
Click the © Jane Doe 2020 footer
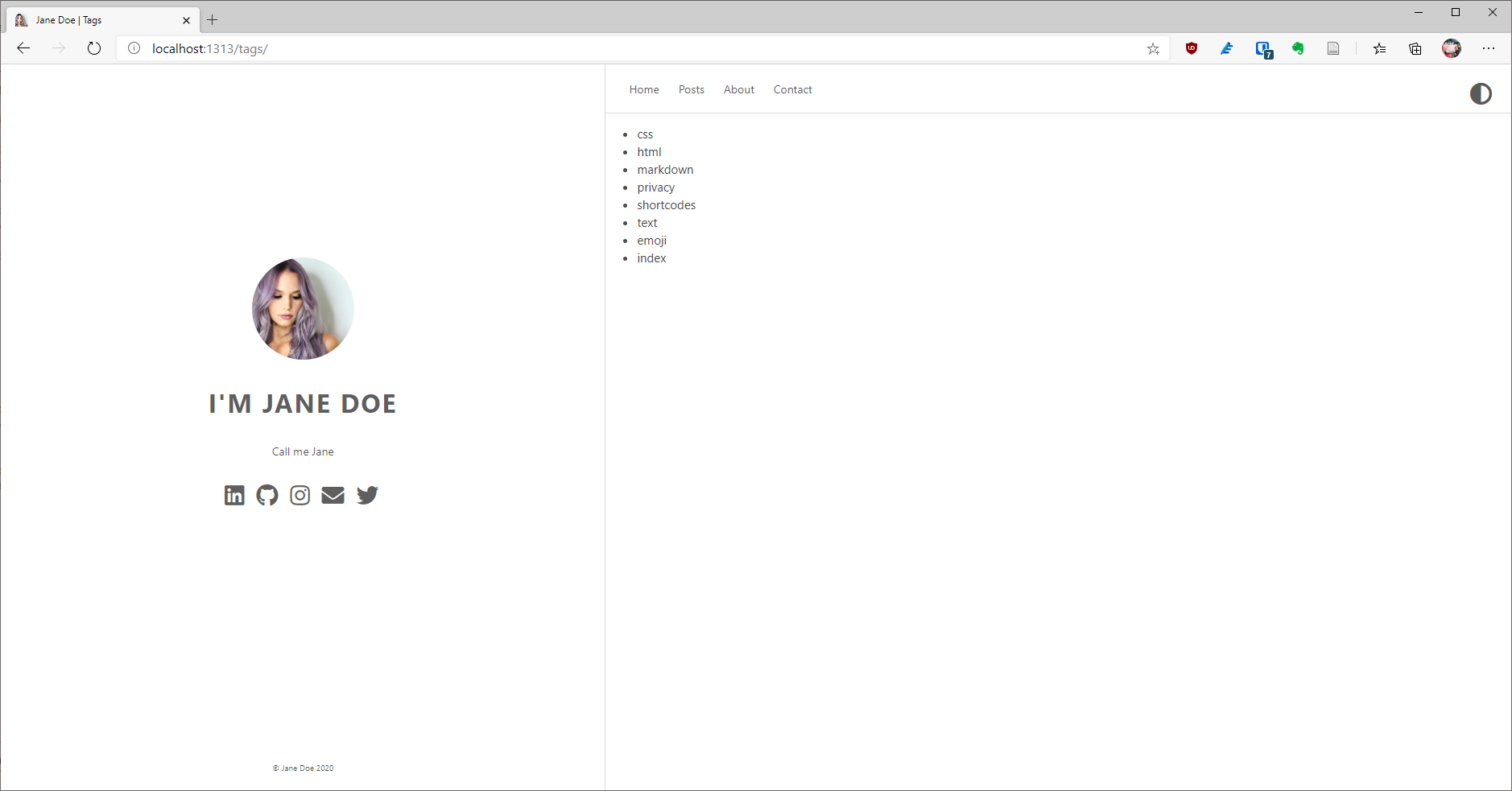click(x=303, y=768)
